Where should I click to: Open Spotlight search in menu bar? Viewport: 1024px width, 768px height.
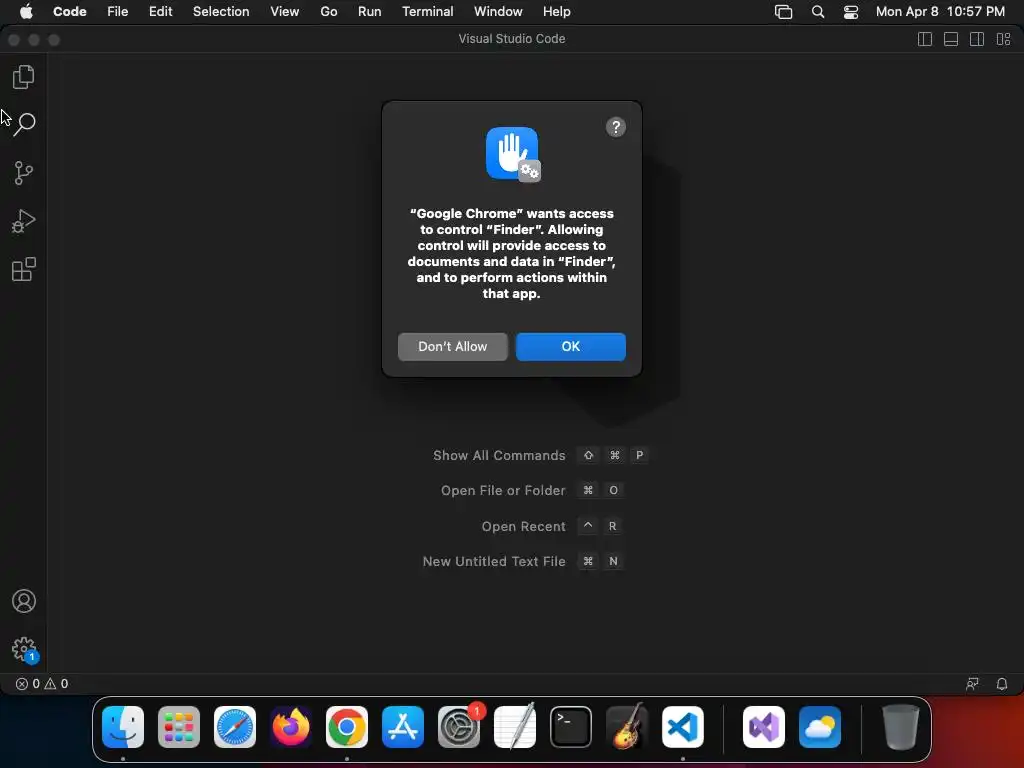(x=818, y=12)
